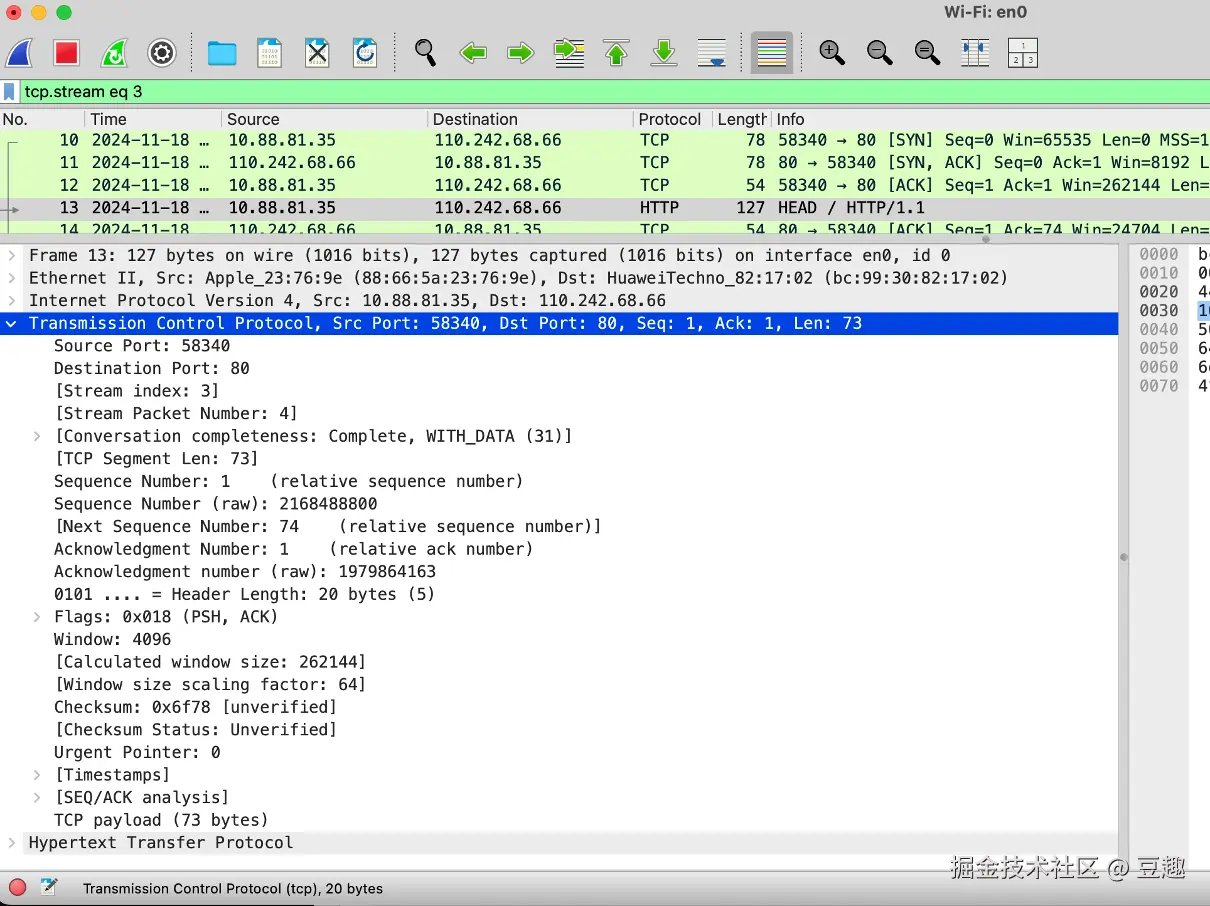The height and width of the screenshot is (906, 1210).
Task: Sort by the Time column header
Action: (x=152, y=119)
